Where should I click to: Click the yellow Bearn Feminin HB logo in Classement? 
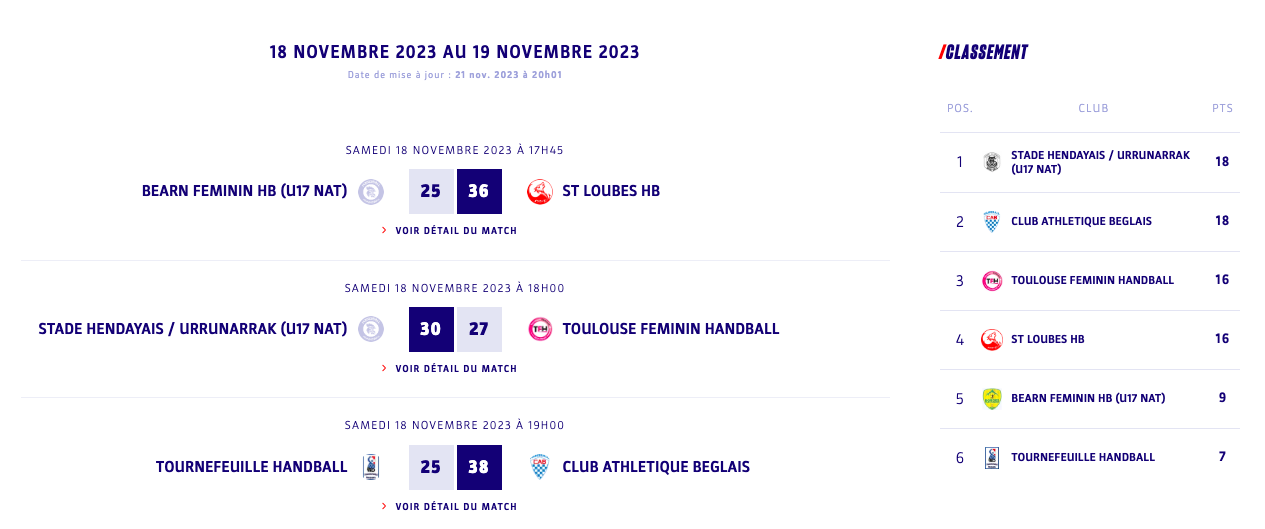pyautogui.click(x=992, y=398)
